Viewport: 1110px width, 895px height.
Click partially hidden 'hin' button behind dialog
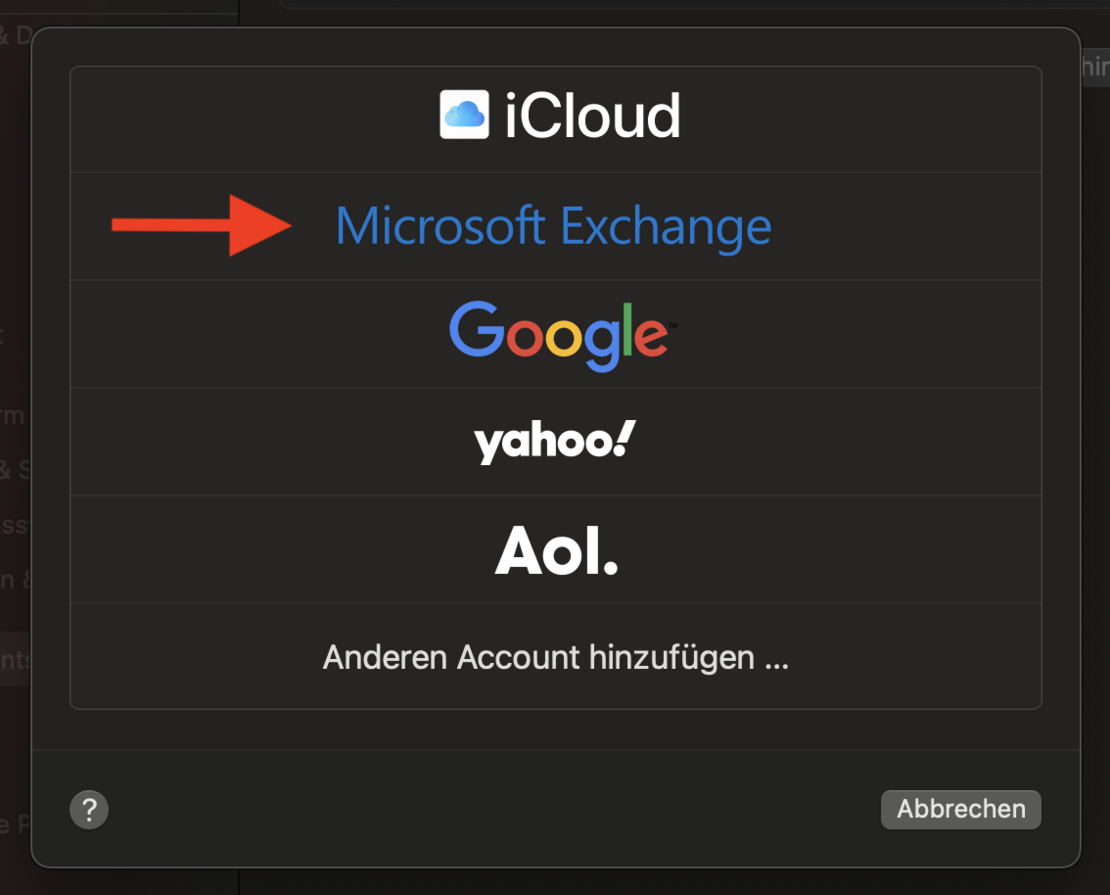point(1095,67)
